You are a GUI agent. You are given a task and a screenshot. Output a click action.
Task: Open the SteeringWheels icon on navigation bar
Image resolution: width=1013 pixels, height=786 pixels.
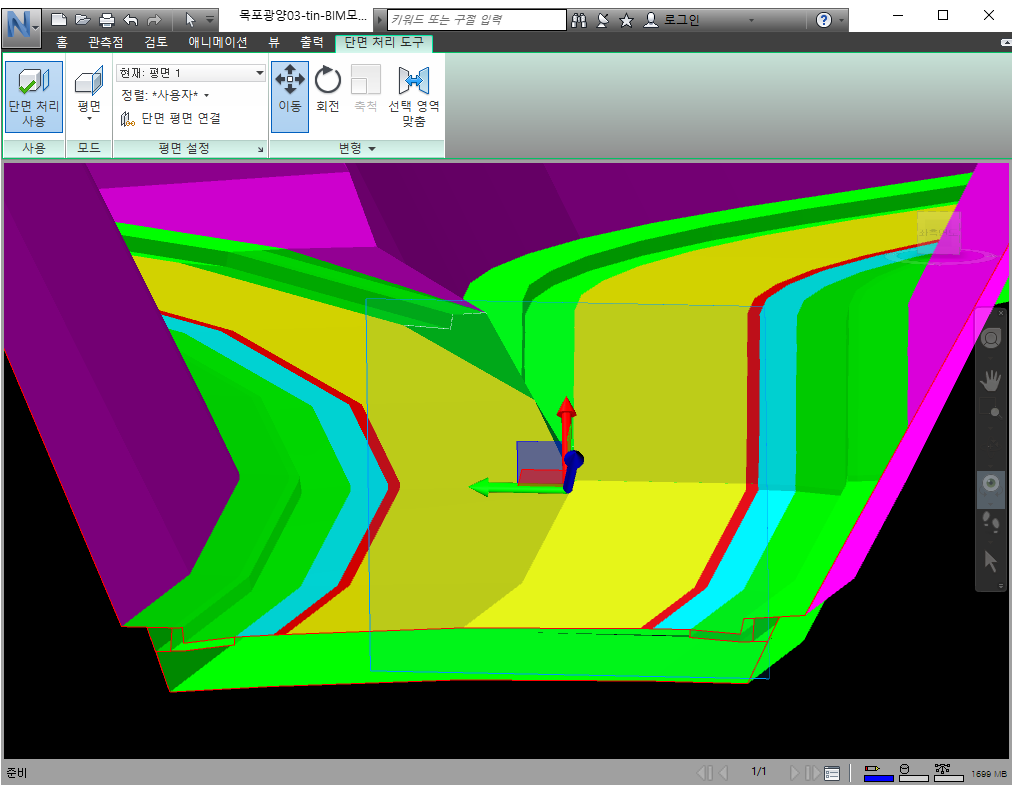990,337
